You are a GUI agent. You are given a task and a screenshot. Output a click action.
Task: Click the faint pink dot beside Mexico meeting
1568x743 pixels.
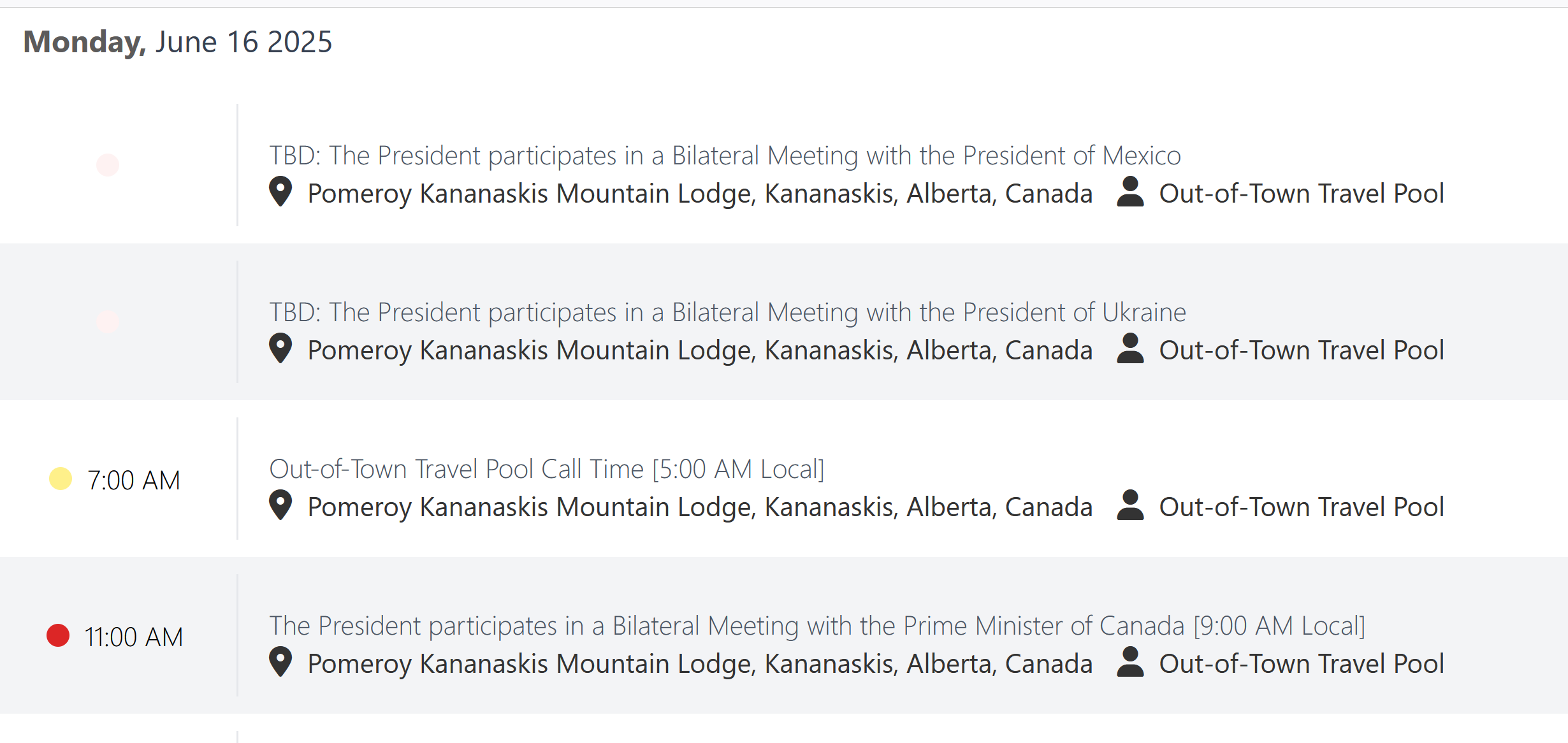click(x=108, y=165)
